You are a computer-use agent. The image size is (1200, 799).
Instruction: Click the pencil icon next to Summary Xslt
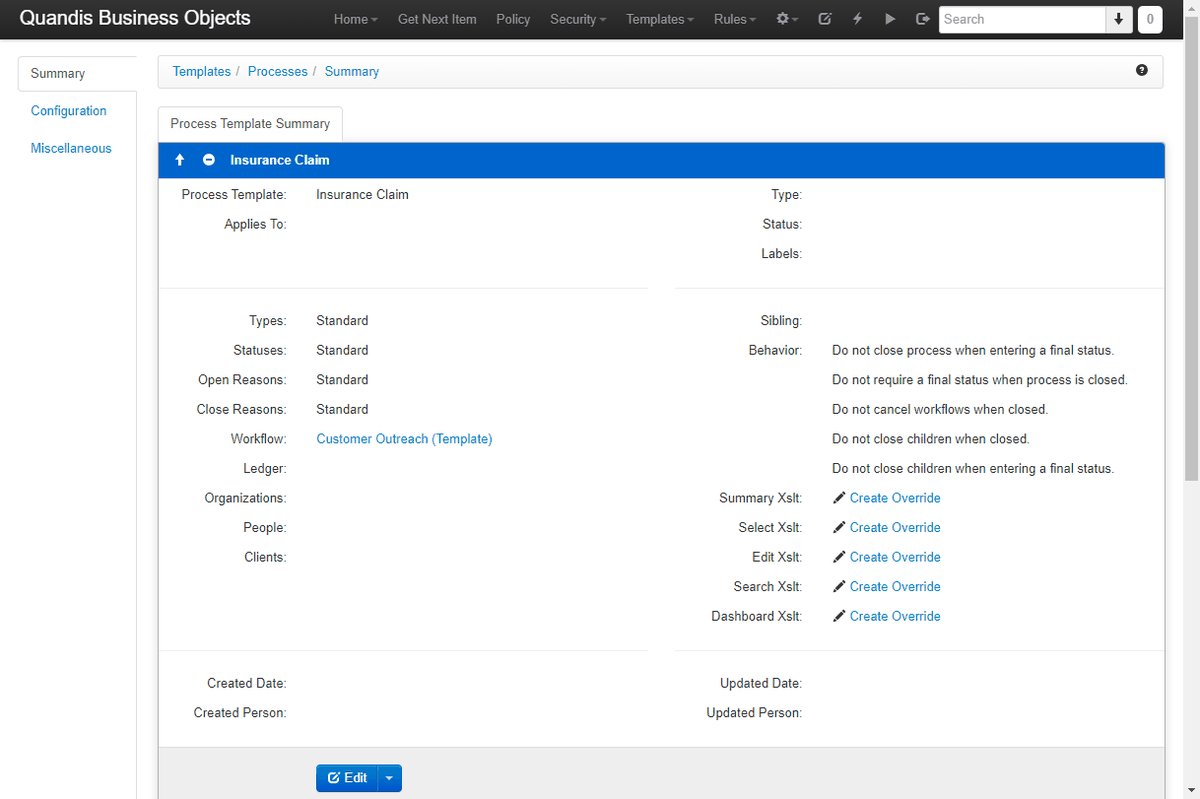click(839, 498)
